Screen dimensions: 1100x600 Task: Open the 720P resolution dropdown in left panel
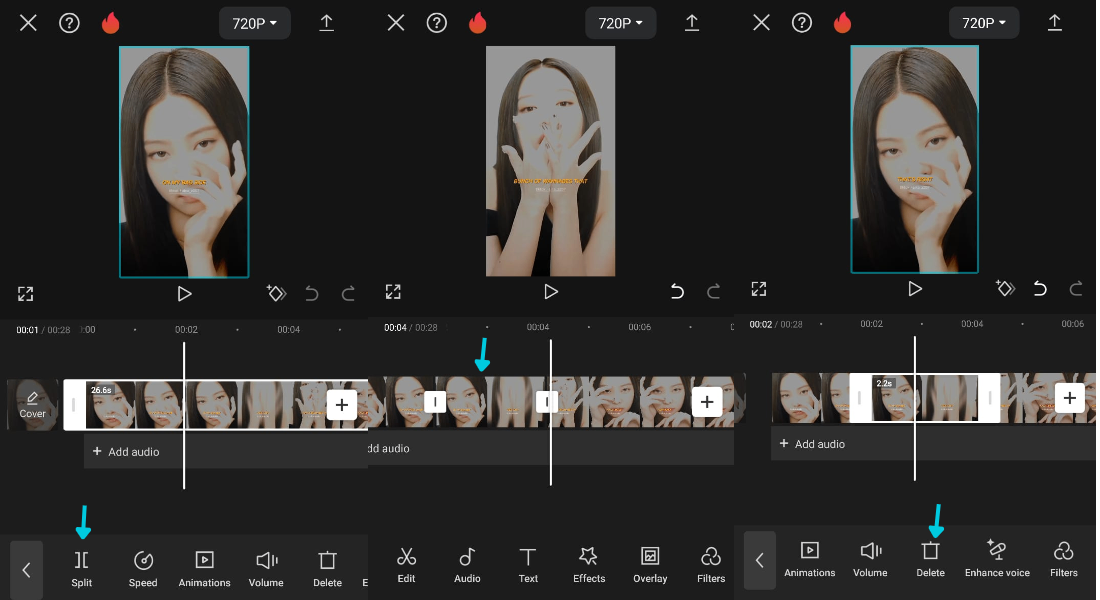point(255,23)
